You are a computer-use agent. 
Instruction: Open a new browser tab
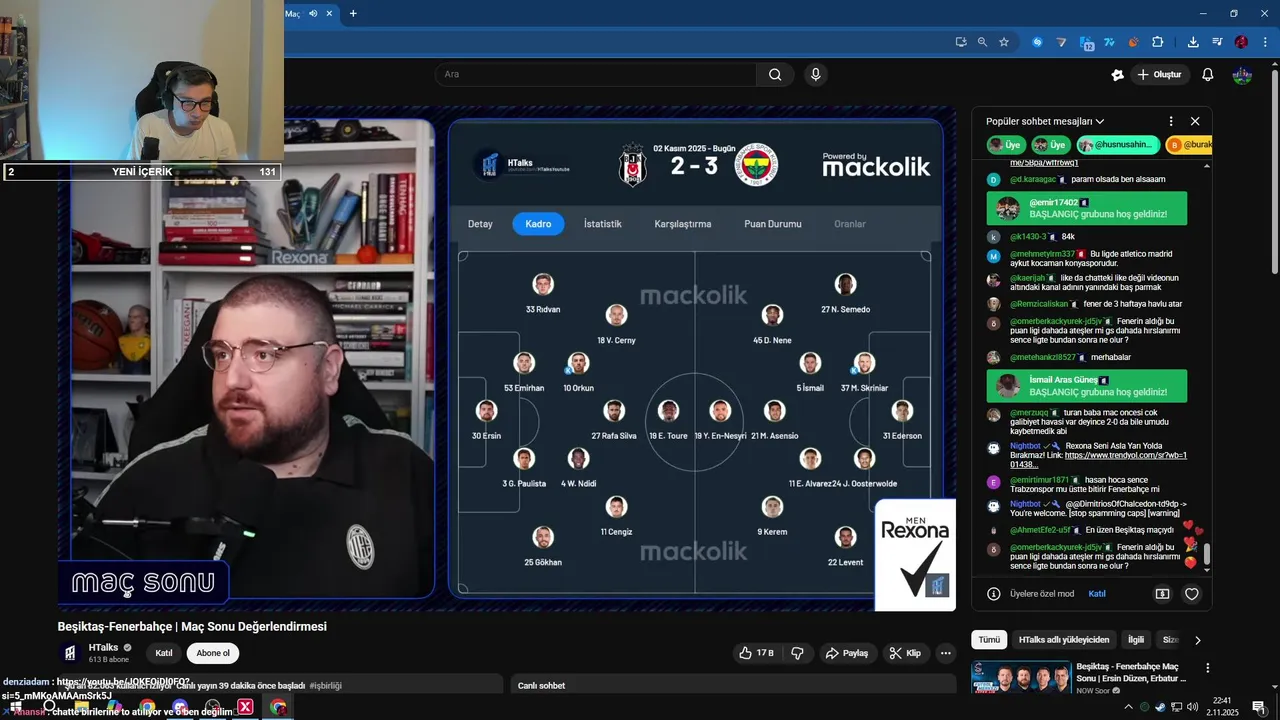point(353,13)
